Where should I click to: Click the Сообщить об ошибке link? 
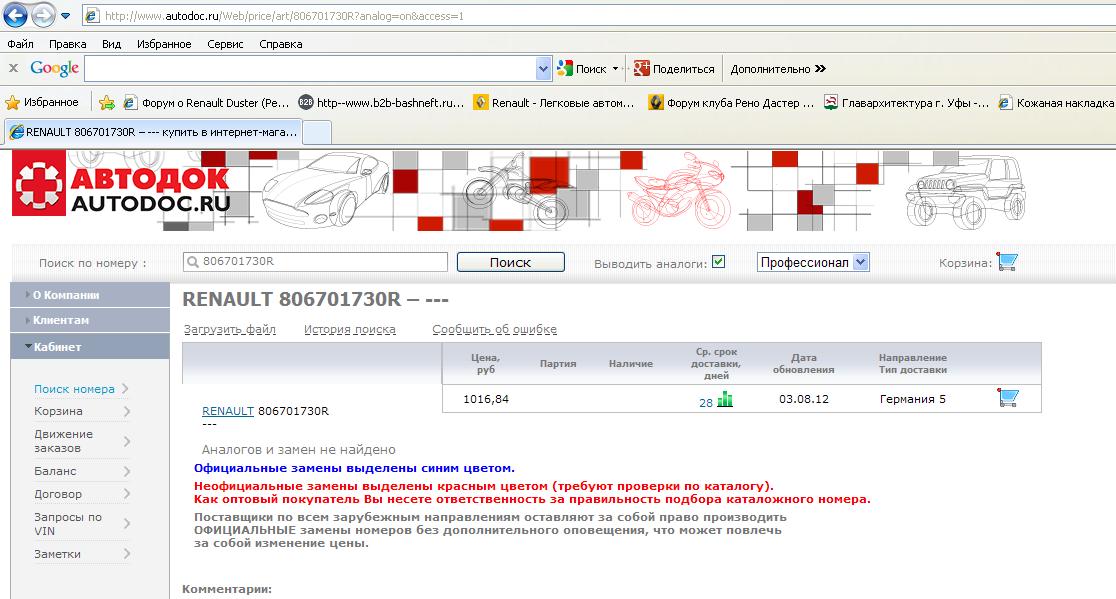pyautogui.click(x=495, y=329)
